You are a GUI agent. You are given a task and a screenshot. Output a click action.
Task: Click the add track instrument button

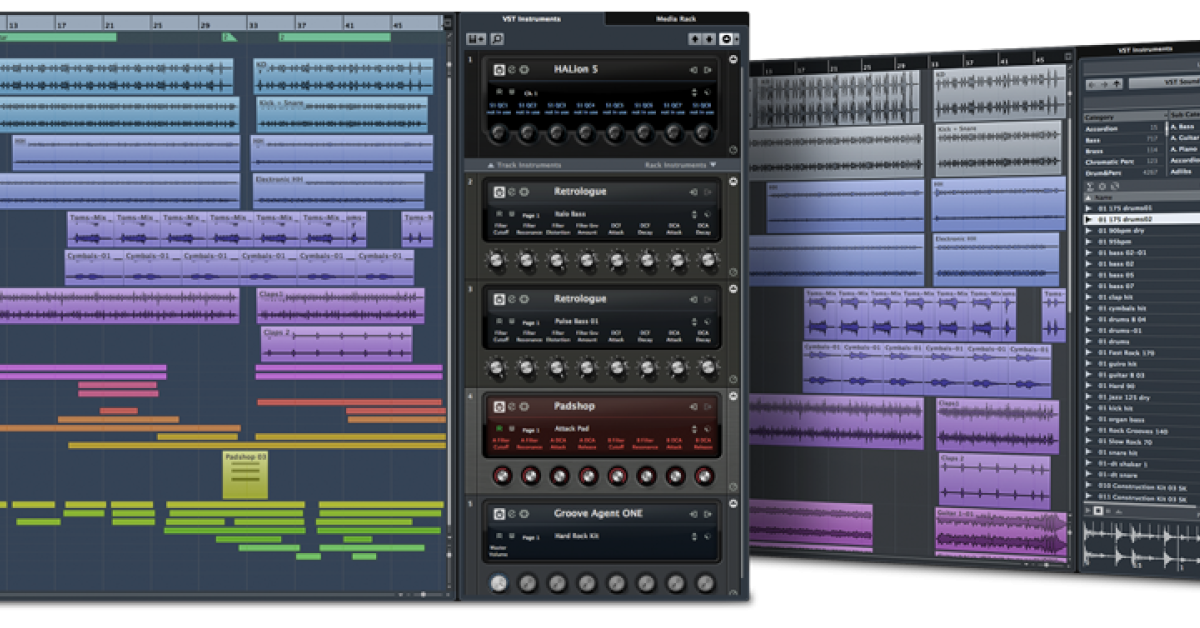coord(475,39)
